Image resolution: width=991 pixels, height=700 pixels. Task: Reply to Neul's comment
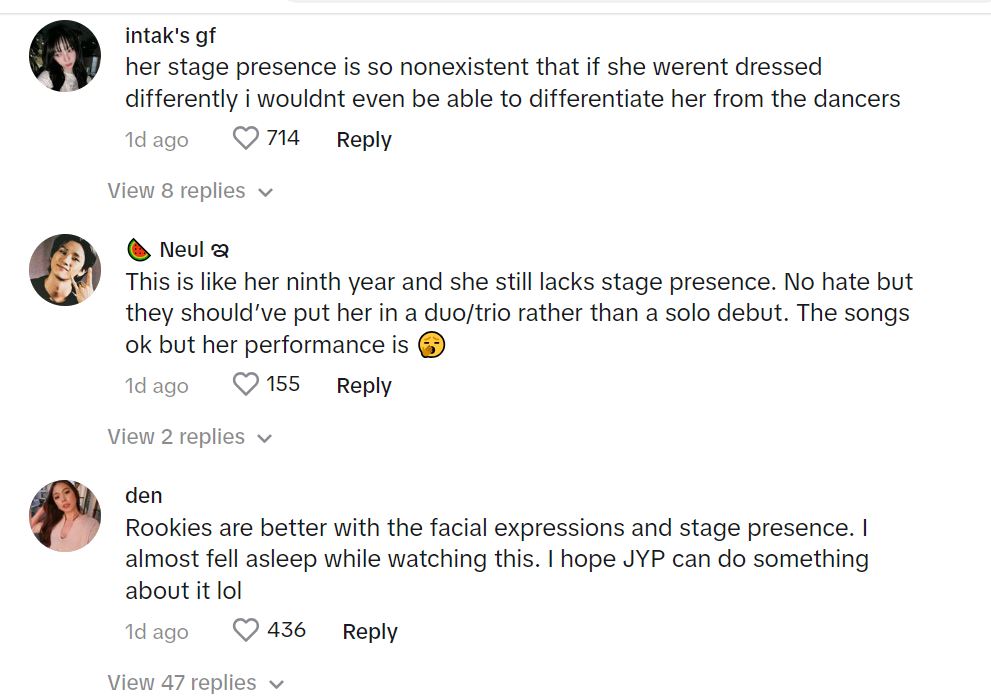(x=364, y=386)
